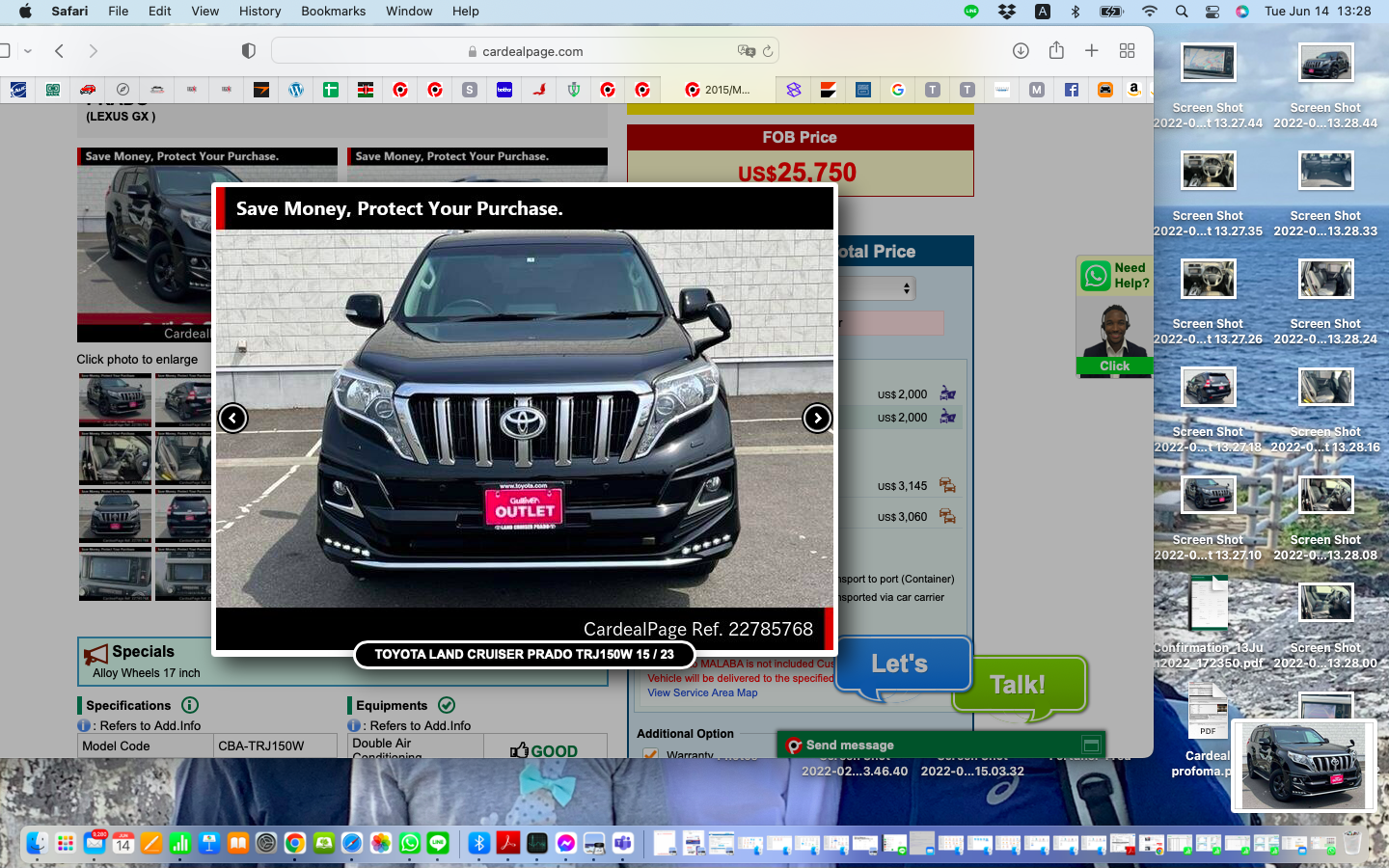Screen dimensions: 1389x868
Task: Expand the Safari sidebar chevron menu
Action: pos(28,51)
